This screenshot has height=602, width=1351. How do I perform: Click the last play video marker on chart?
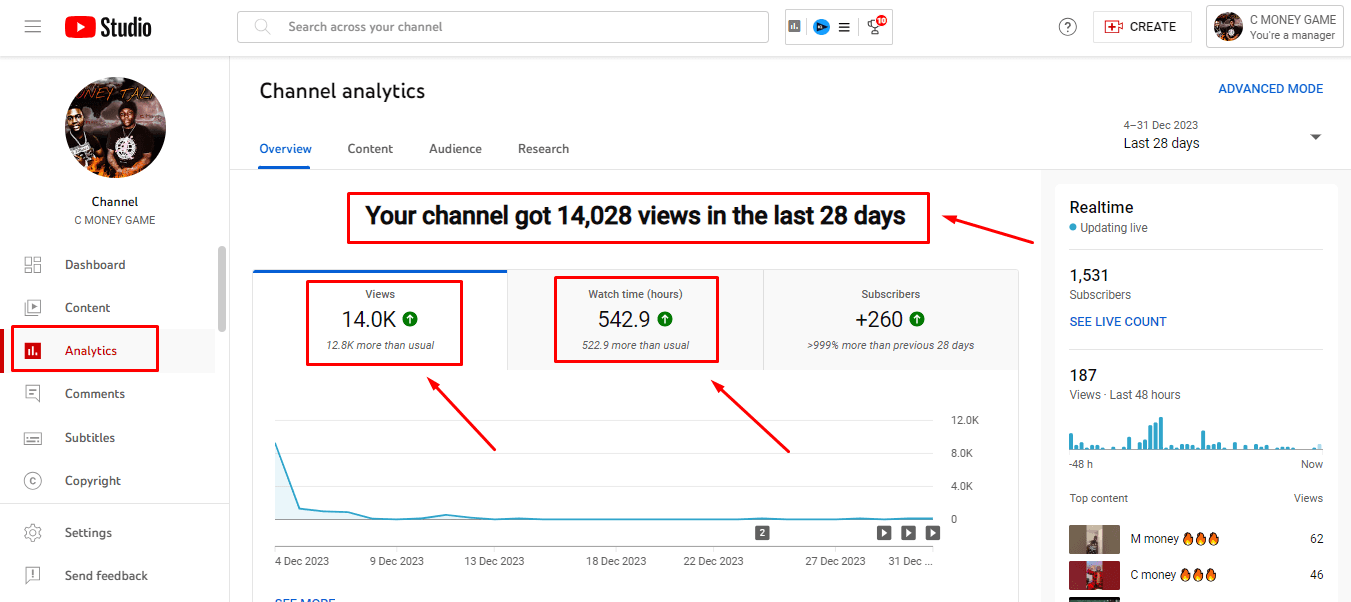pyautogui.click(x=932, y=533)
